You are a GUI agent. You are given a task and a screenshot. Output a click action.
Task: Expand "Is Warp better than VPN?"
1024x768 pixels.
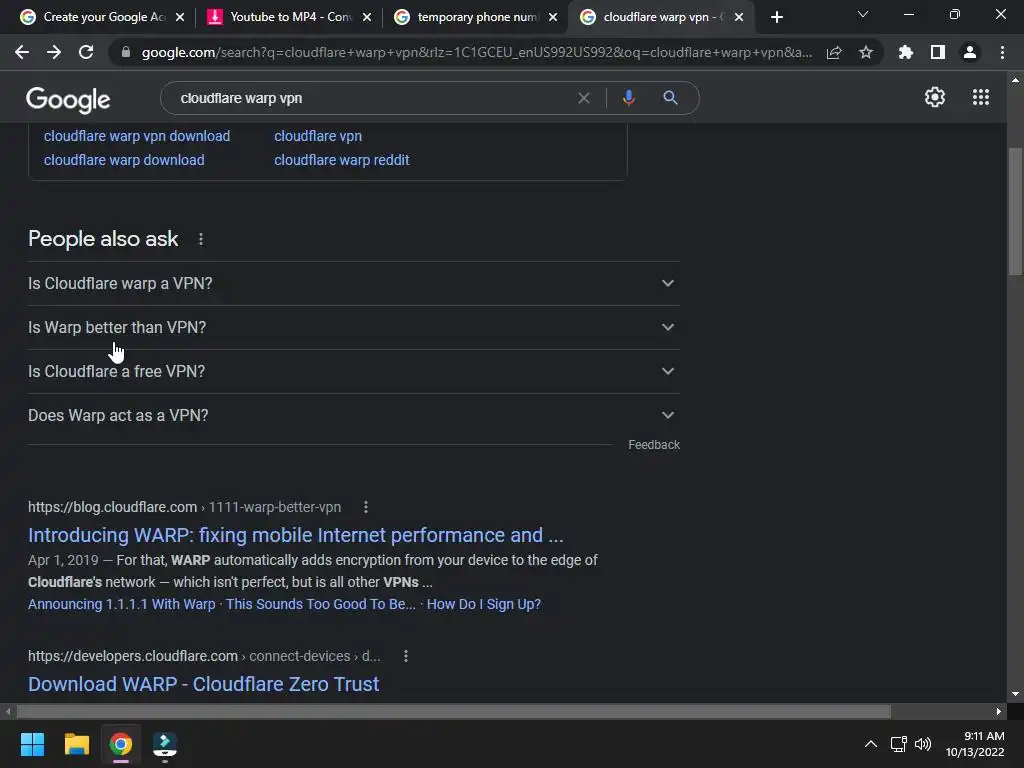(x=354, y=327)
